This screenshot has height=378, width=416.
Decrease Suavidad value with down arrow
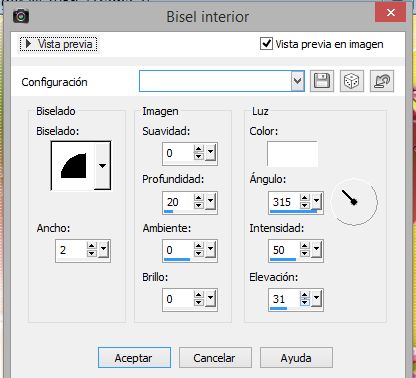click(199, 157)
